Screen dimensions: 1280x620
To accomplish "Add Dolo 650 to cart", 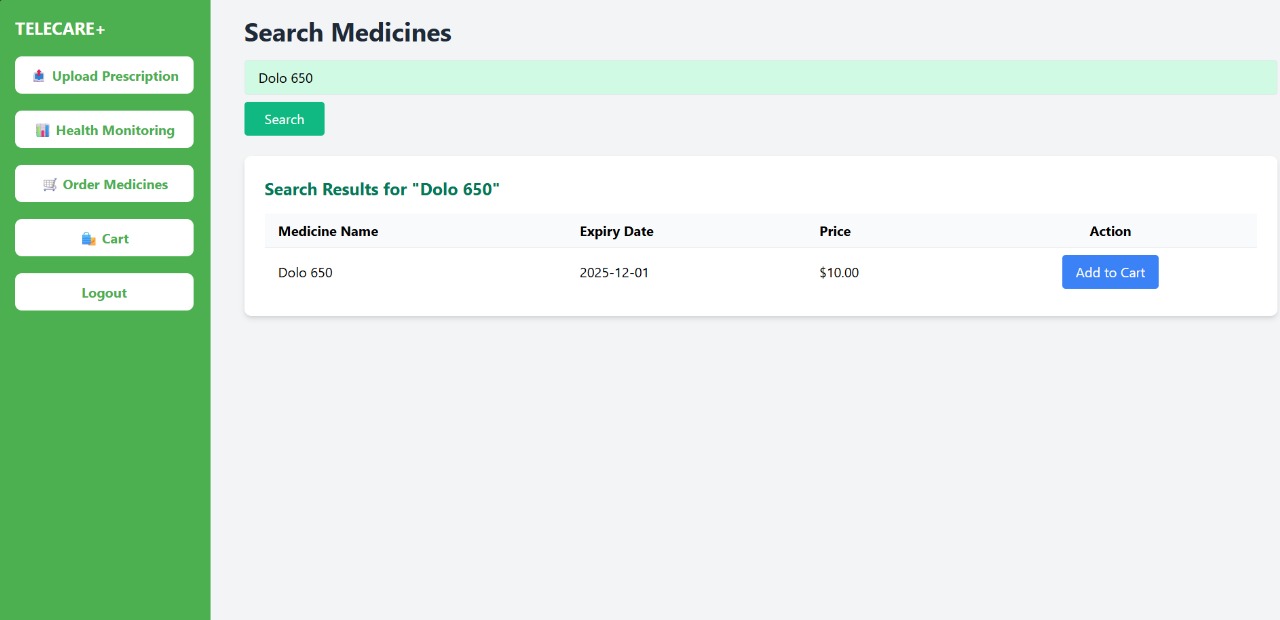I will (1110, 272).
